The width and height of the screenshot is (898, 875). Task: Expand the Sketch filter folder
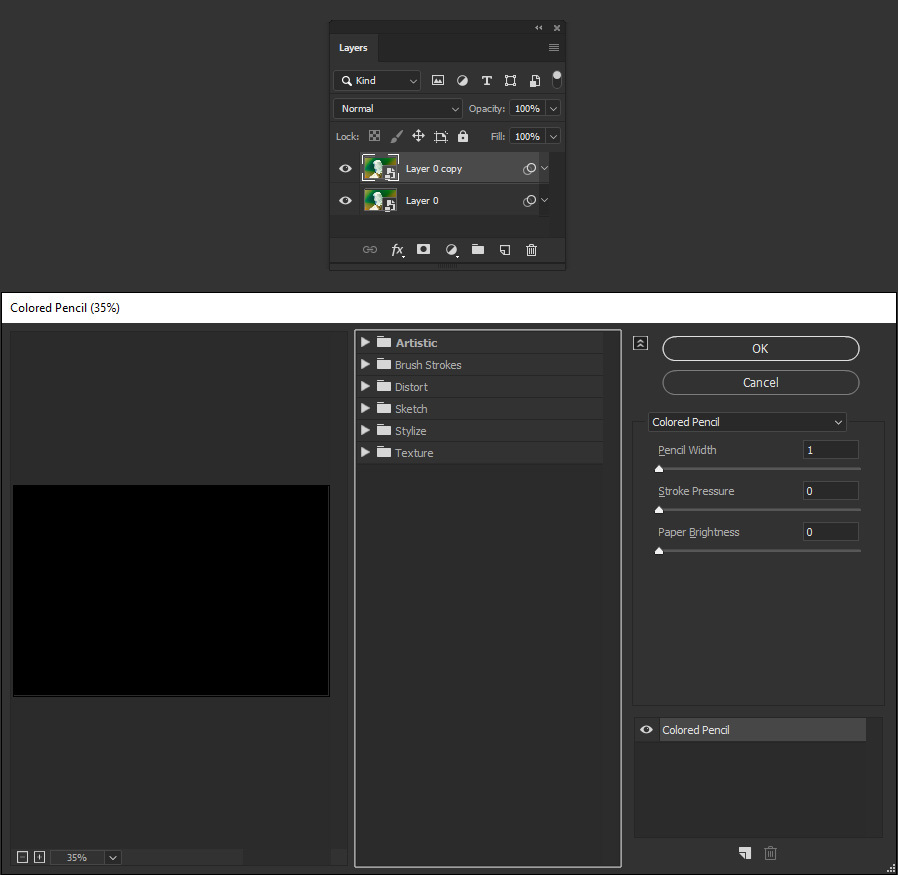pyautogui.click(x=365, y=408)
